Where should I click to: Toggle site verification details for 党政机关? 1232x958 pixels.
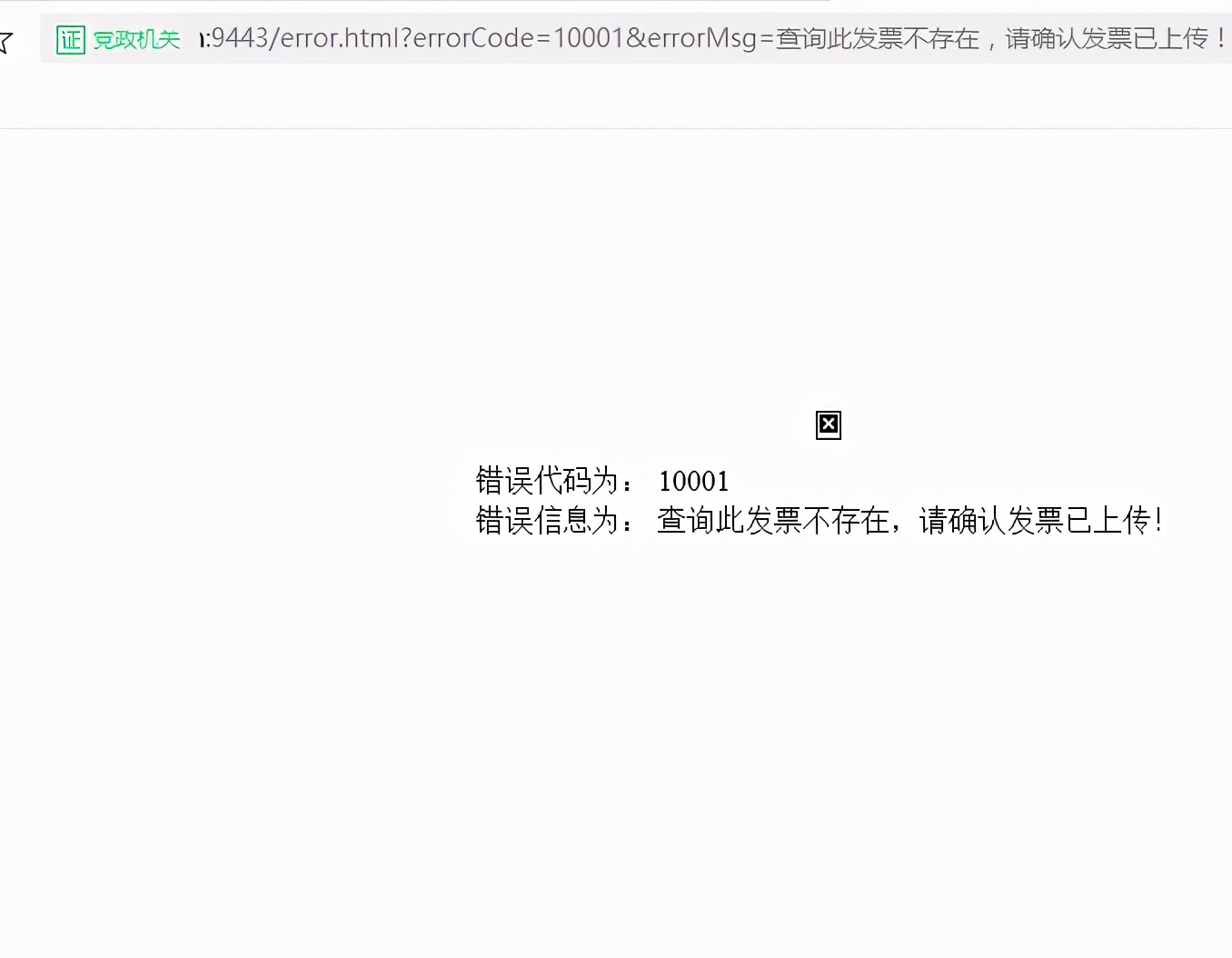135,39
